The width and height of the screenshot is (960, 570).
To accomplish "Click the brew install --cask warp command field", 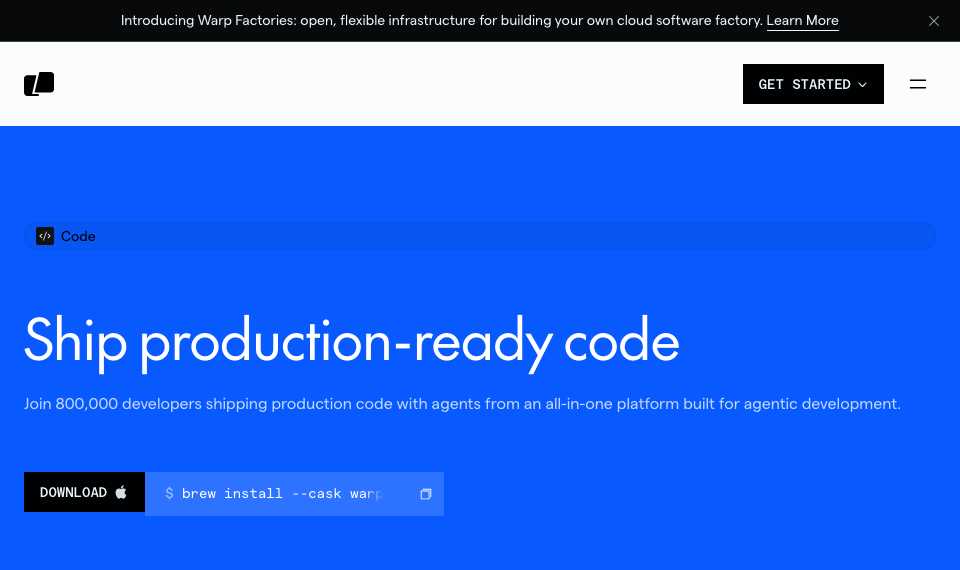I will (294, 493).
